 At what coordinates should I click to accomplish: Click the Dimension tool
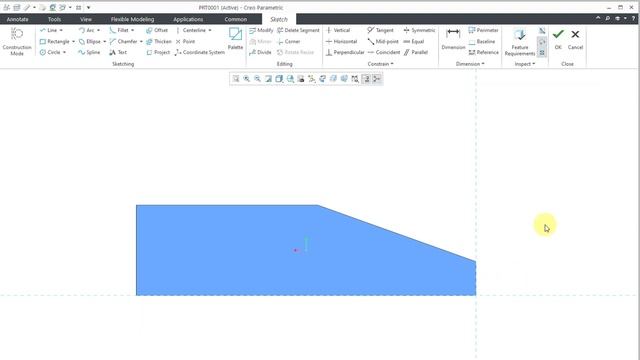(453, 39)
